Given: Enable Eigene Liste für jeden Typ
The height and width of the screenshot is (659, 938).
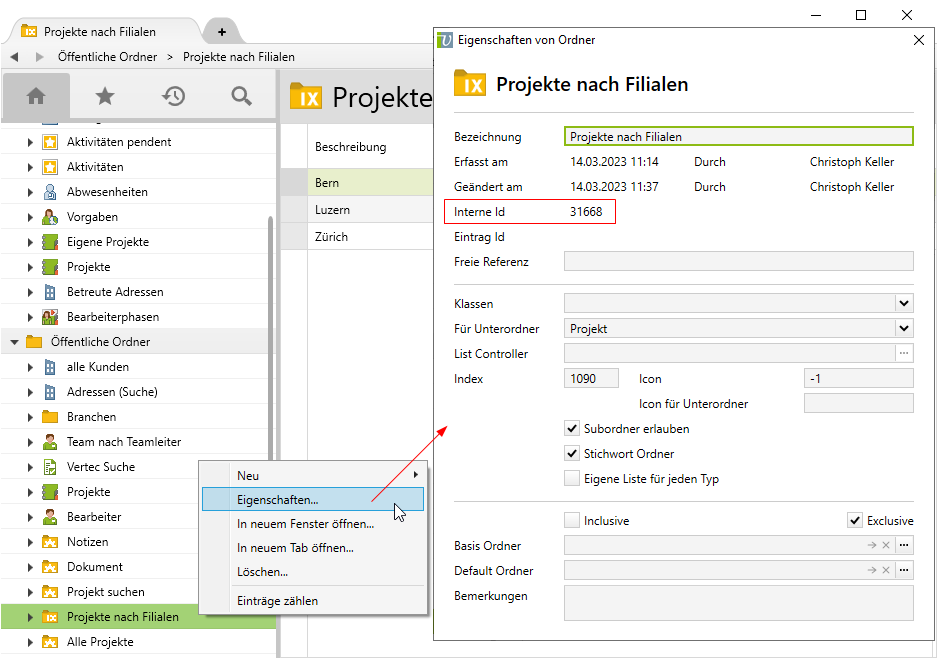Looking at the screenshot, I should click(572, 478).
